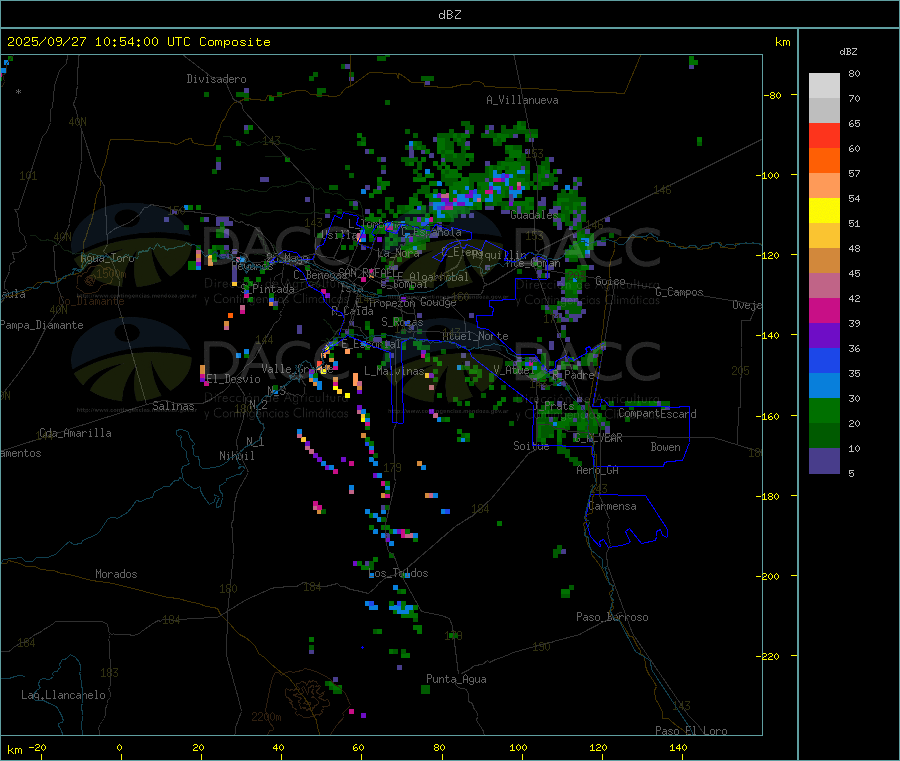The width and height of the screenshot is (900, 761).
Task: Click the L_Malvinas map label
Action: [394, 371]
